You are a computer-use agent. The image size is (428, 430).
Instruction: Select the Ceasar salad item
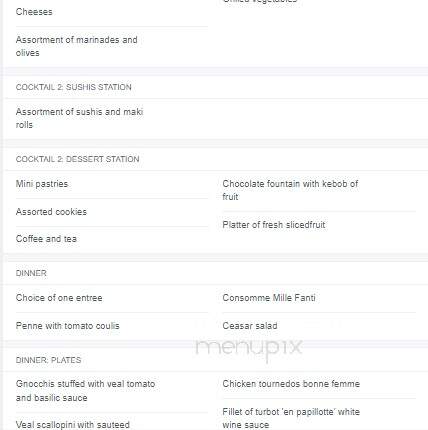[250, 326]
